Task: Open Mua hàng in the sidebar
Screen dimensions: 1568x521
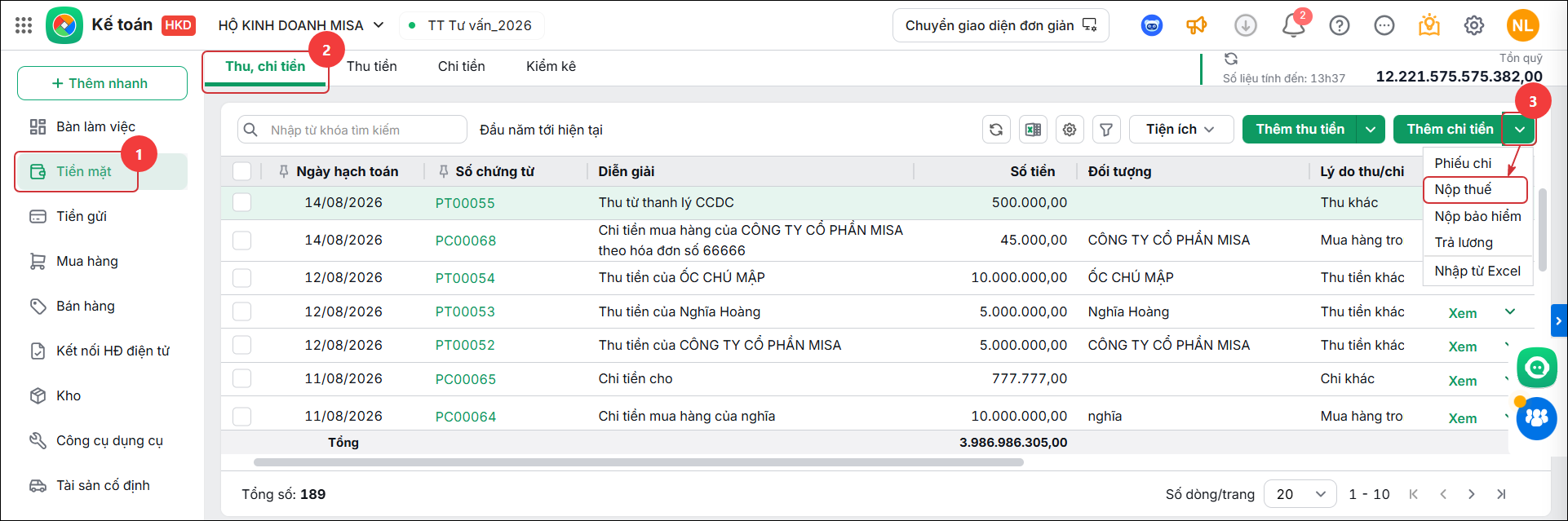Action: click(102, 261)
